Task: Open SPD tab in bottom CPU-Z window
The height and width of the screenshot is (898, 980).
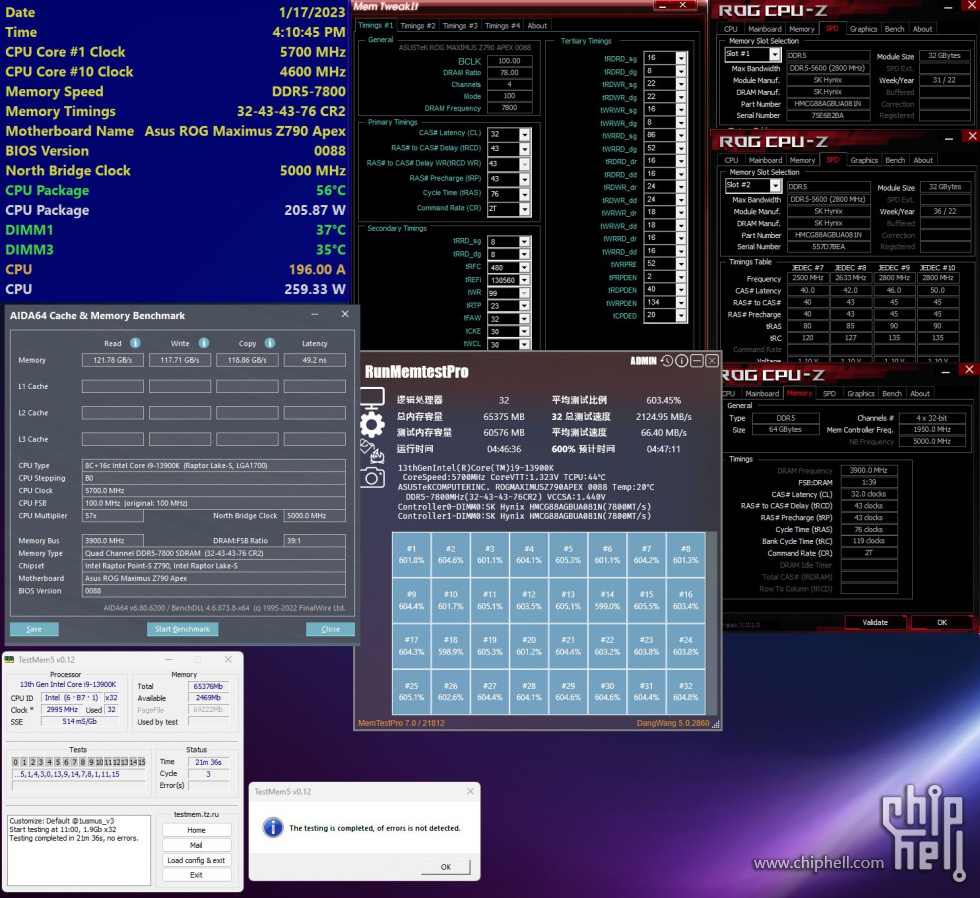Action: click(829, 393)
